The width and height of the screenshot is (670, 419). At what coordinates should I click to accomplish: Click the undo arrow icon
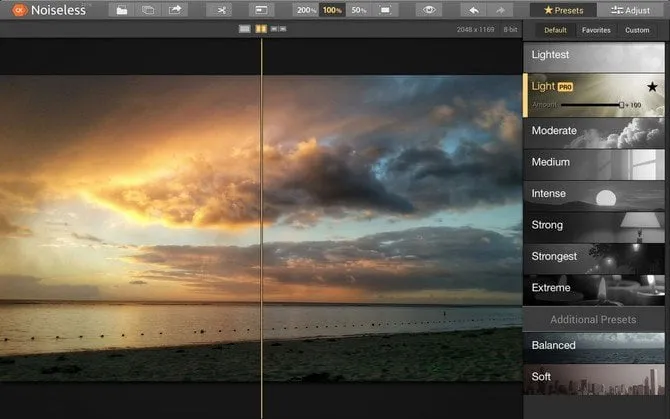click(474, 10)
